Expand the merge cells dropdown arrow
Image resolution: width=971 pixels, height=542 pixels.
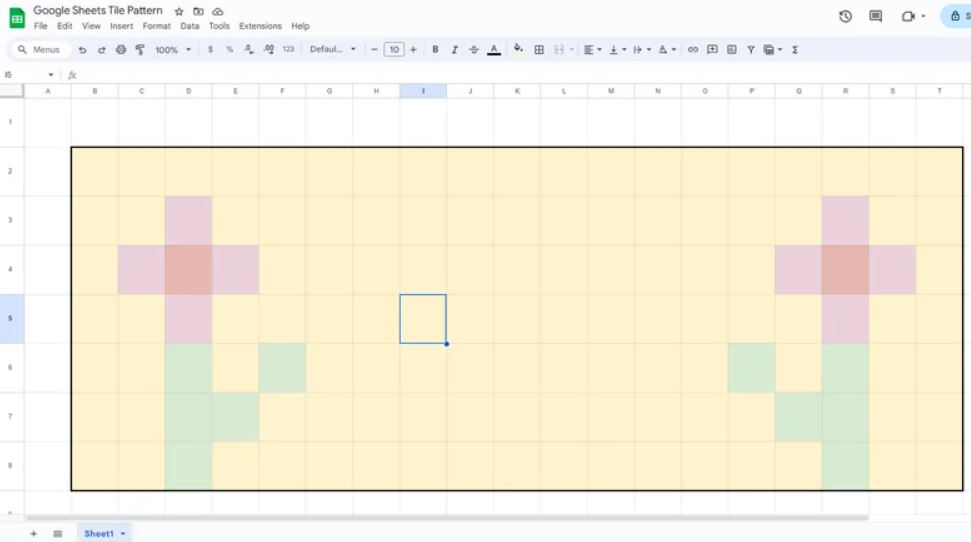(x=571, y=50)
